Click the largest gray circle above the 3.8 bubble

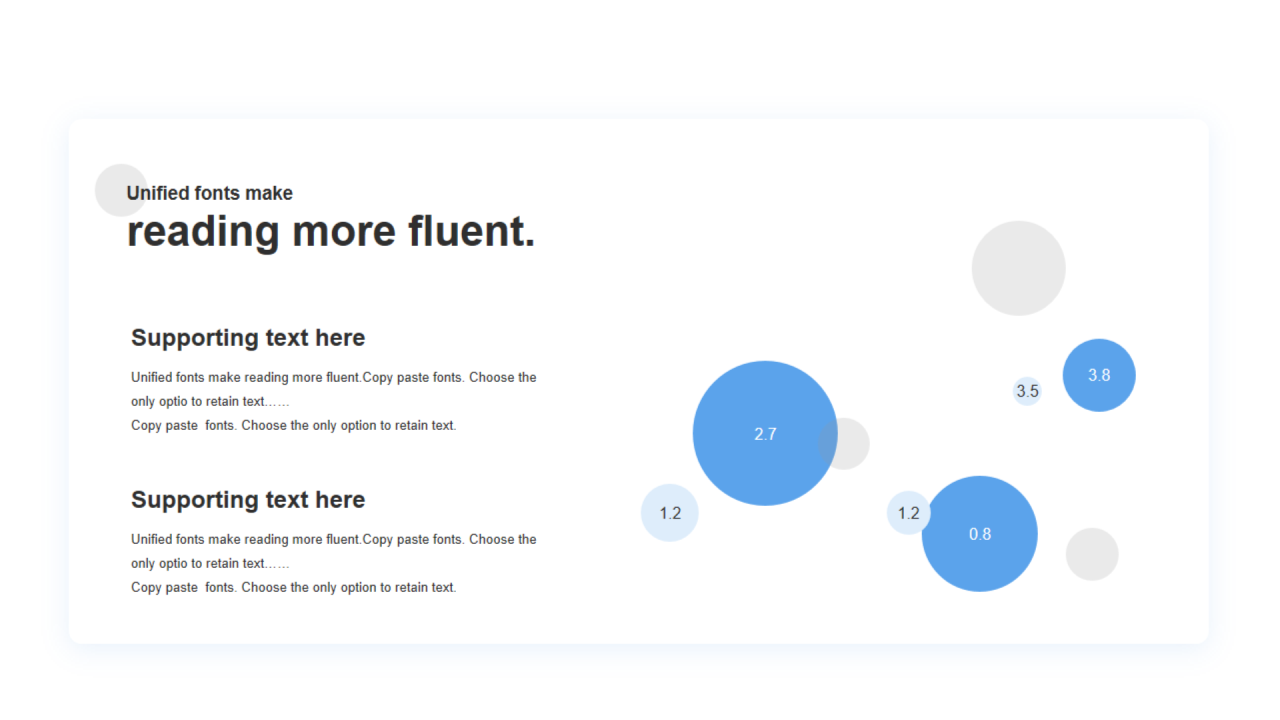tap(1019, 268)
